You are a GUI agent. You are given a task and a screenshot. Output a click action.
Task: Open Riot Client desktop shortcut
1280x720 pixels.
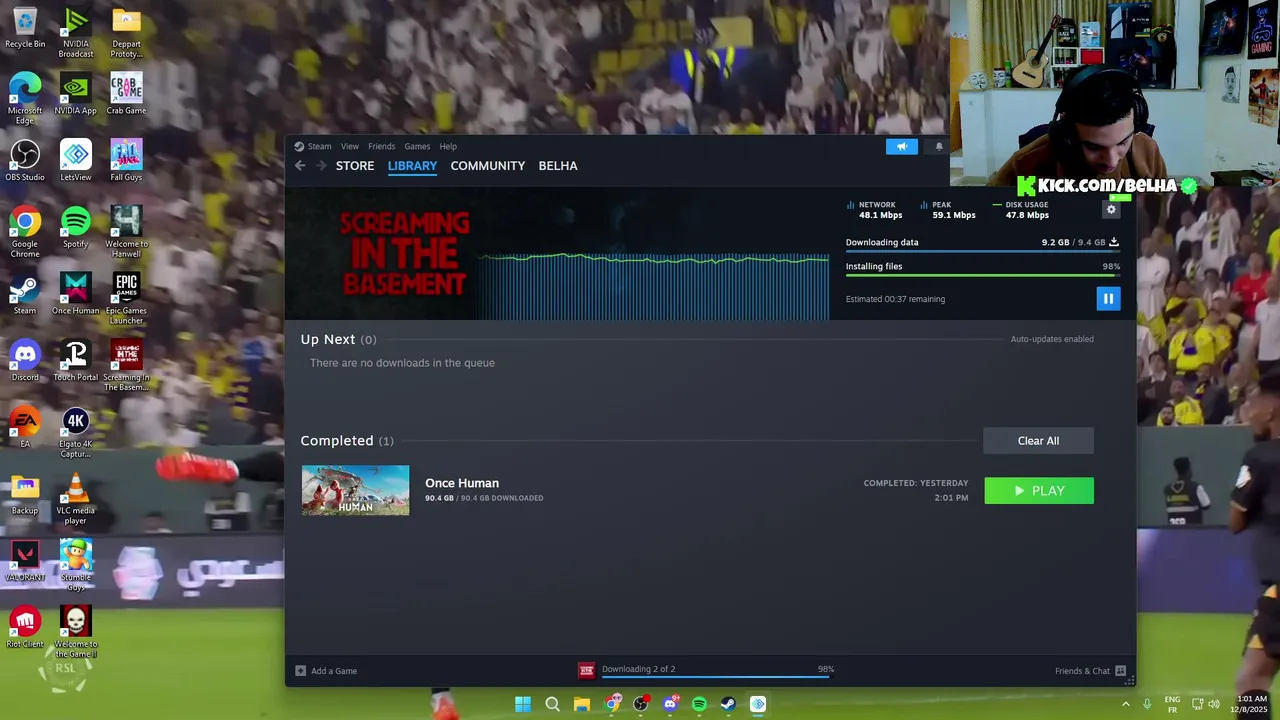coord(25,628)
